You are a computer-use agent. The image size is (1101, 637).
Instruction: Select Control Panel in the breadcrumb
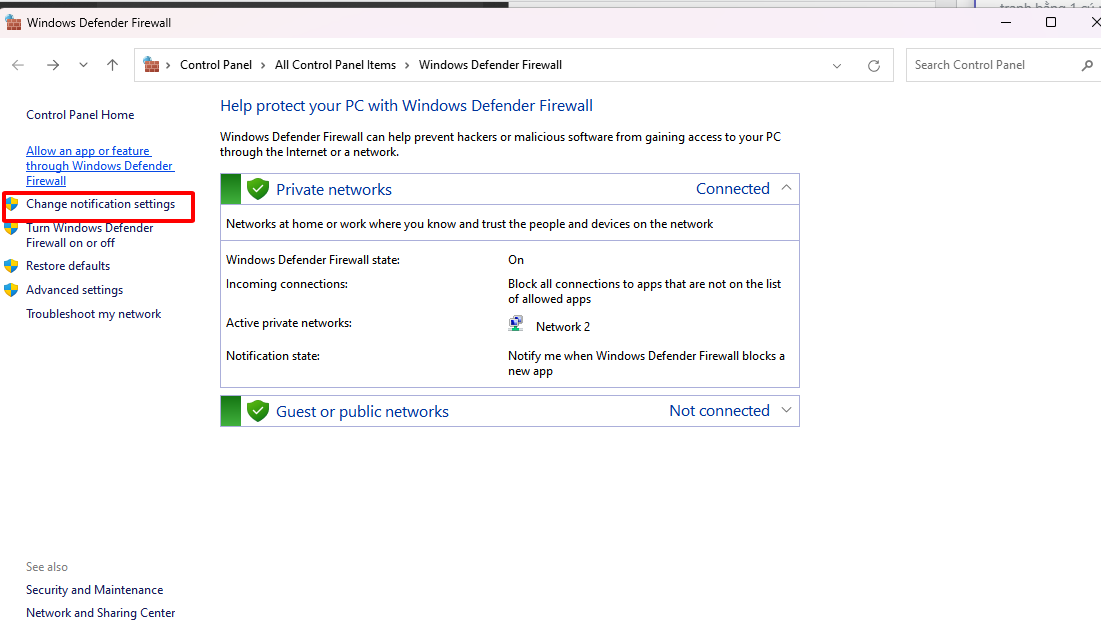point(216,65)
